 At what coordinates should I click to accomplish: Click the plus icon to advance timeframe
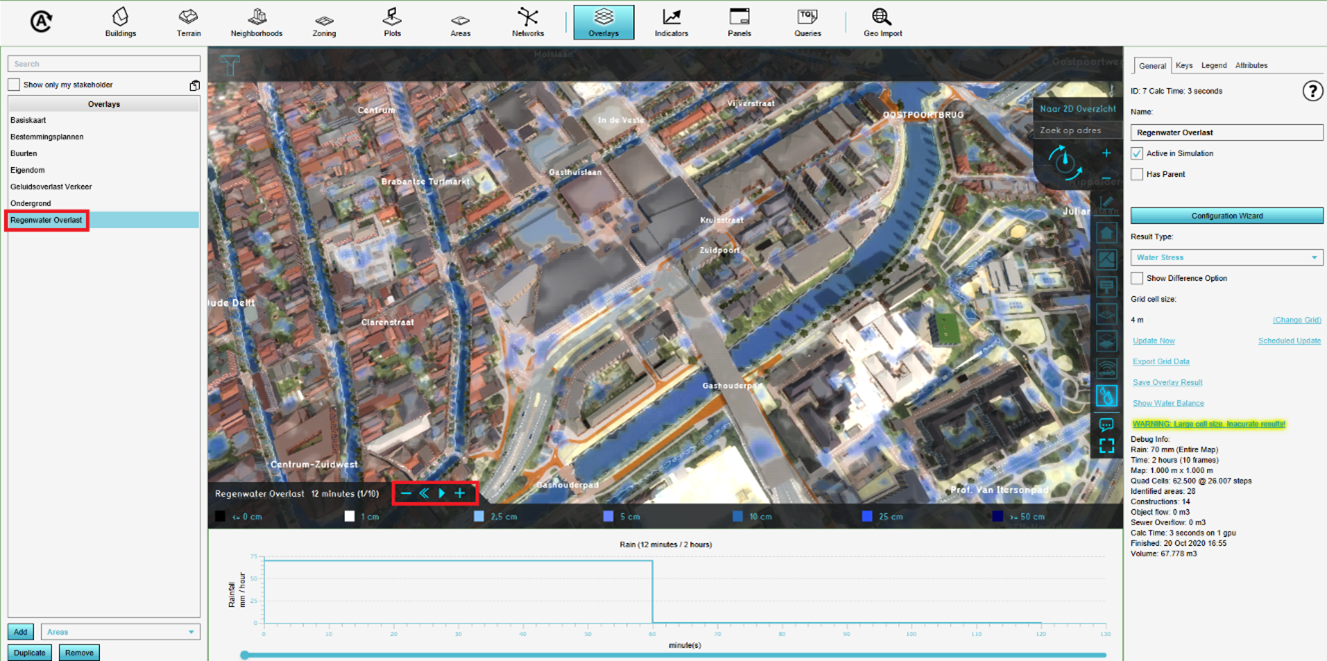pos(460,493)
